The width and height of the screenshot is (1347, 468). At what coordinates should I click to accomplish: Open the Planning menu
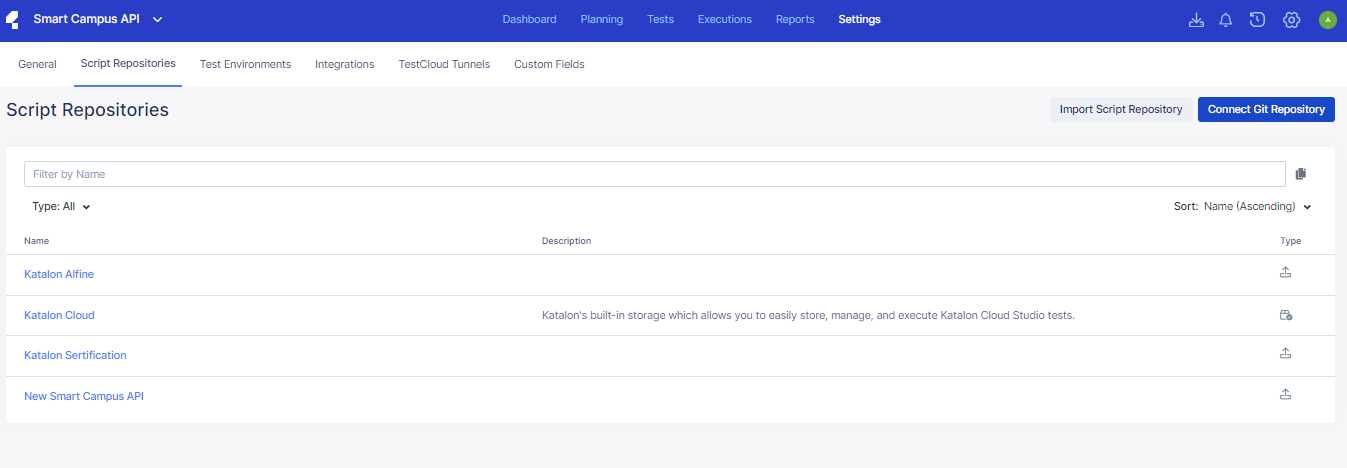[x=602, y=20]
